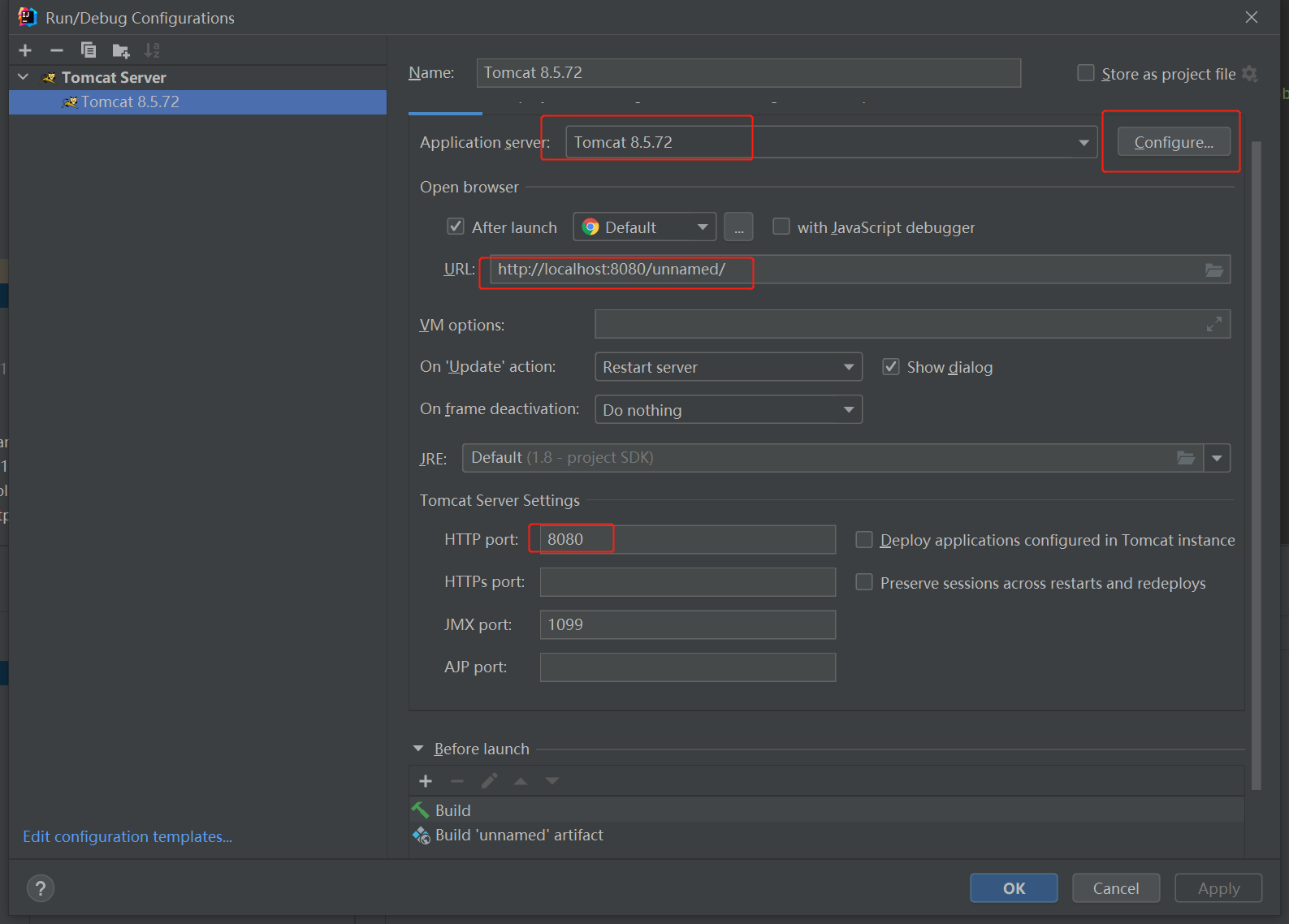
Task: Click the OK button
Action: pyautogui.click(x=1014, y=888)
